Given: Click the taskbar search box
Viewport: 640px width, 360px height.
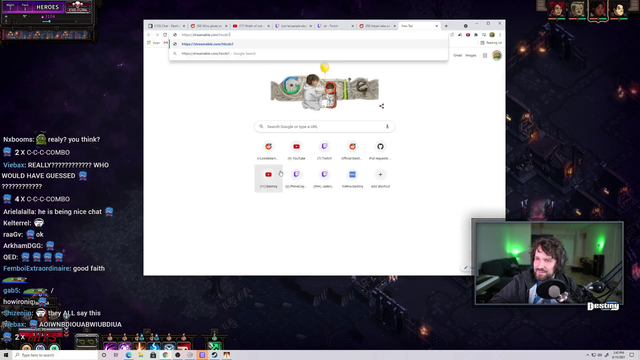Looking at the screenshot, I should [55, 355].
